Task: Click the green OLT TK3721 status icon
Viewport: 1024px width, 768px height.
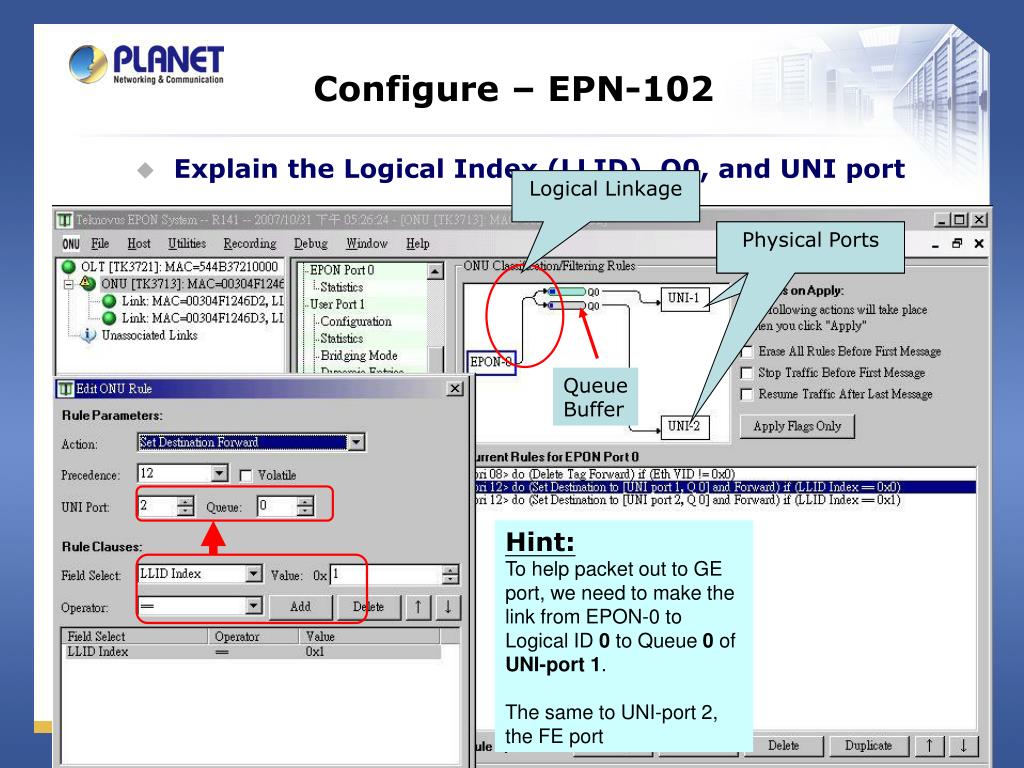Action: pos(69,266)
